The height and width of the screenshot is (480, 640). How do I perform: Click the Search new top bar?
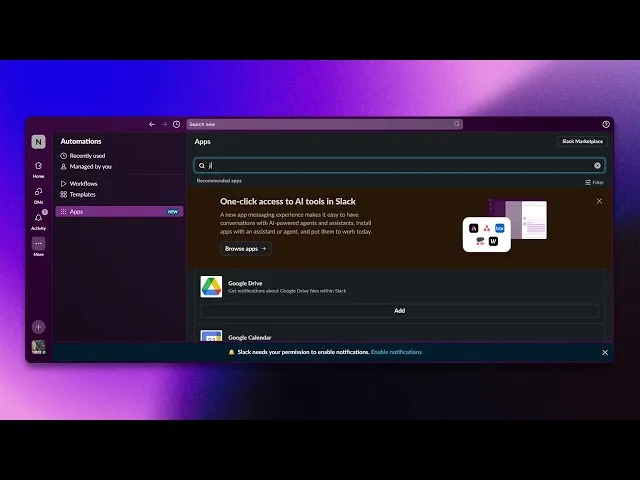pos(324,124)
